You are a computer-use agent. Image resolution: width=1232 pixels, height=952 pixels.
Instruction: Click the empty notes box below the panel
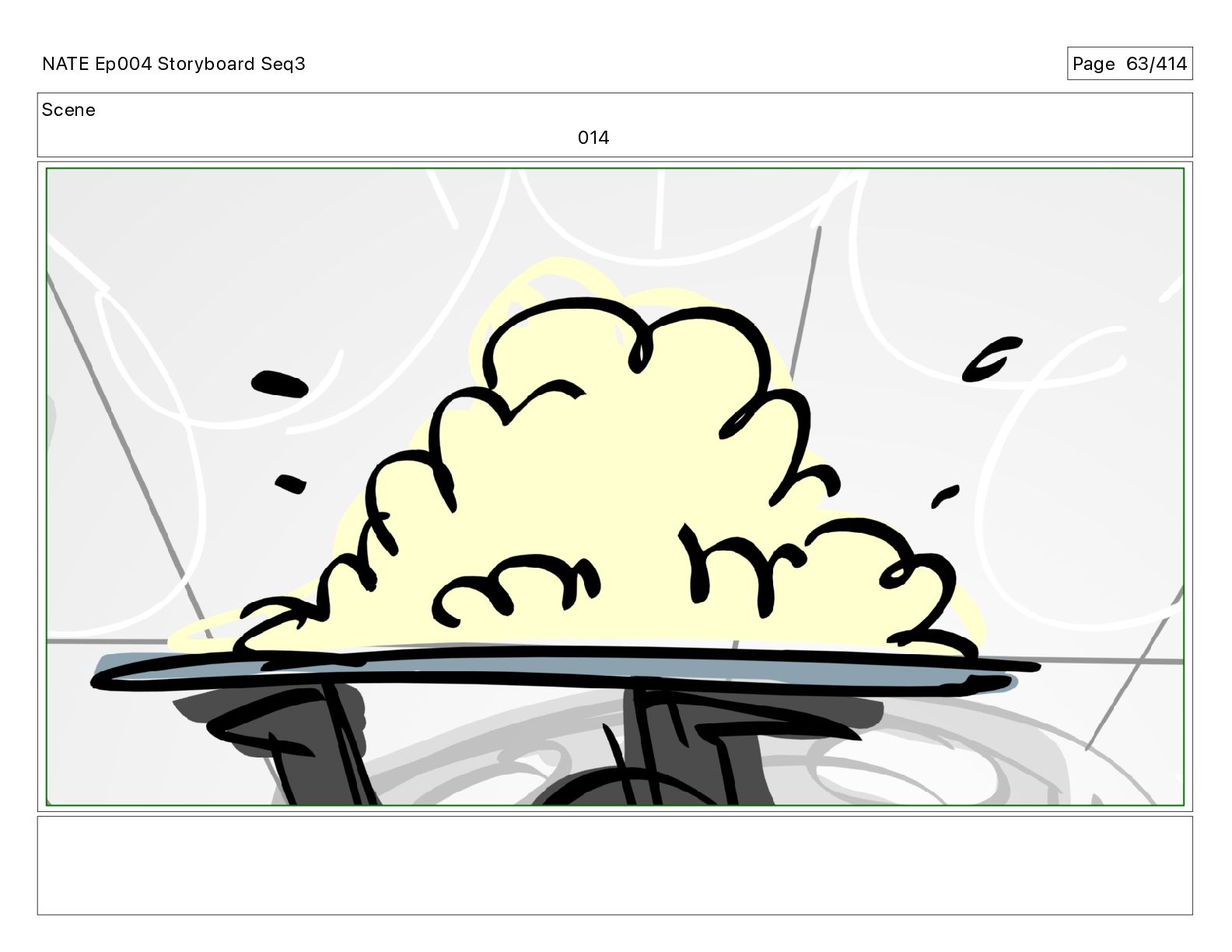click(x=614, y=865)
